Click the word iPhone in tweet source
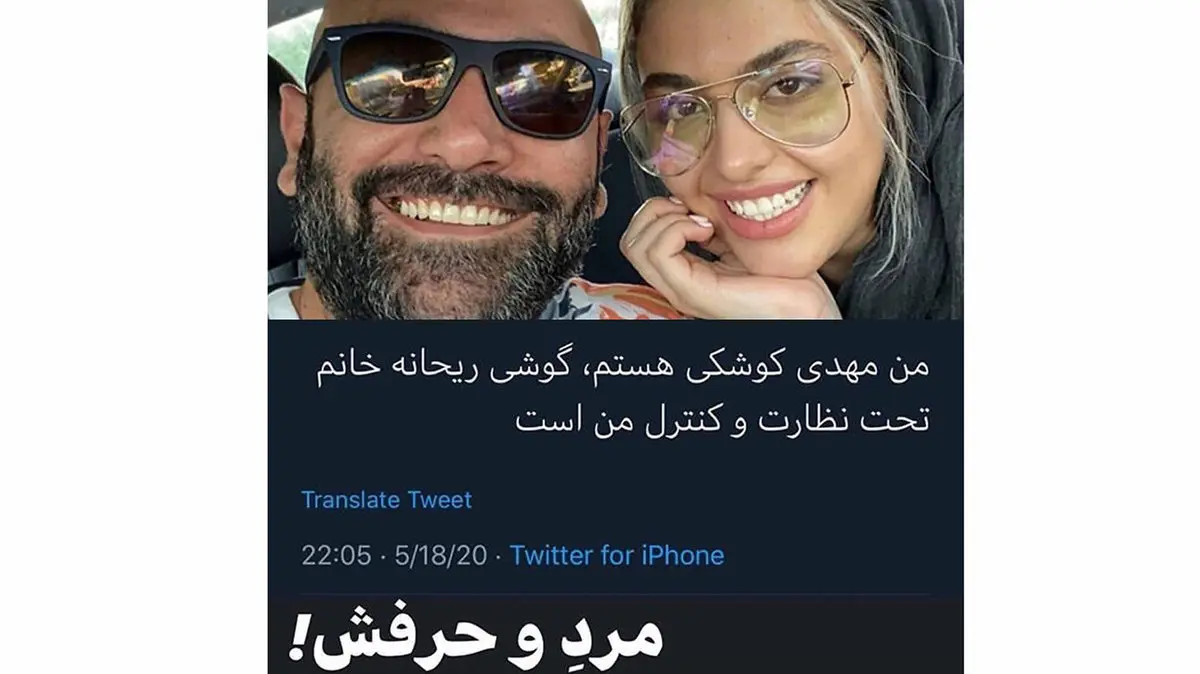 pyautogui.click(x=681, y=556)
